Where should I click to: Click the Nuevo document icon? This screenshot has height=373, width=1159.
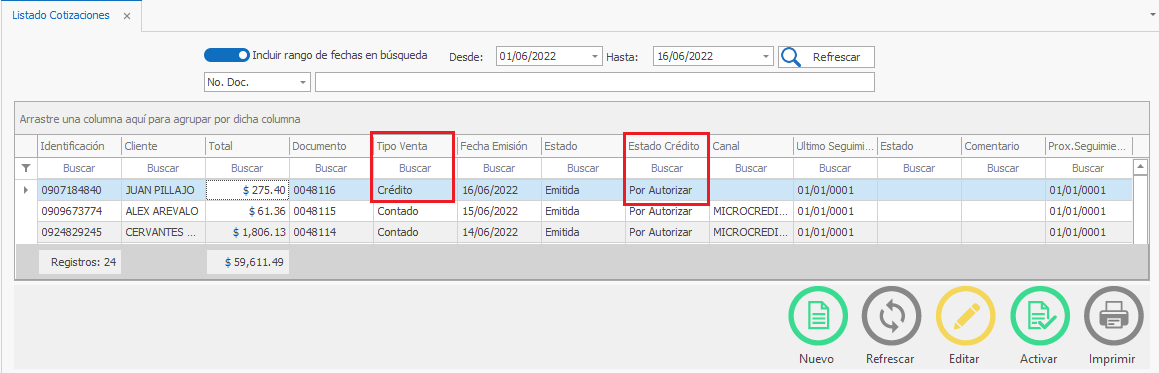[x=818, y=316]
